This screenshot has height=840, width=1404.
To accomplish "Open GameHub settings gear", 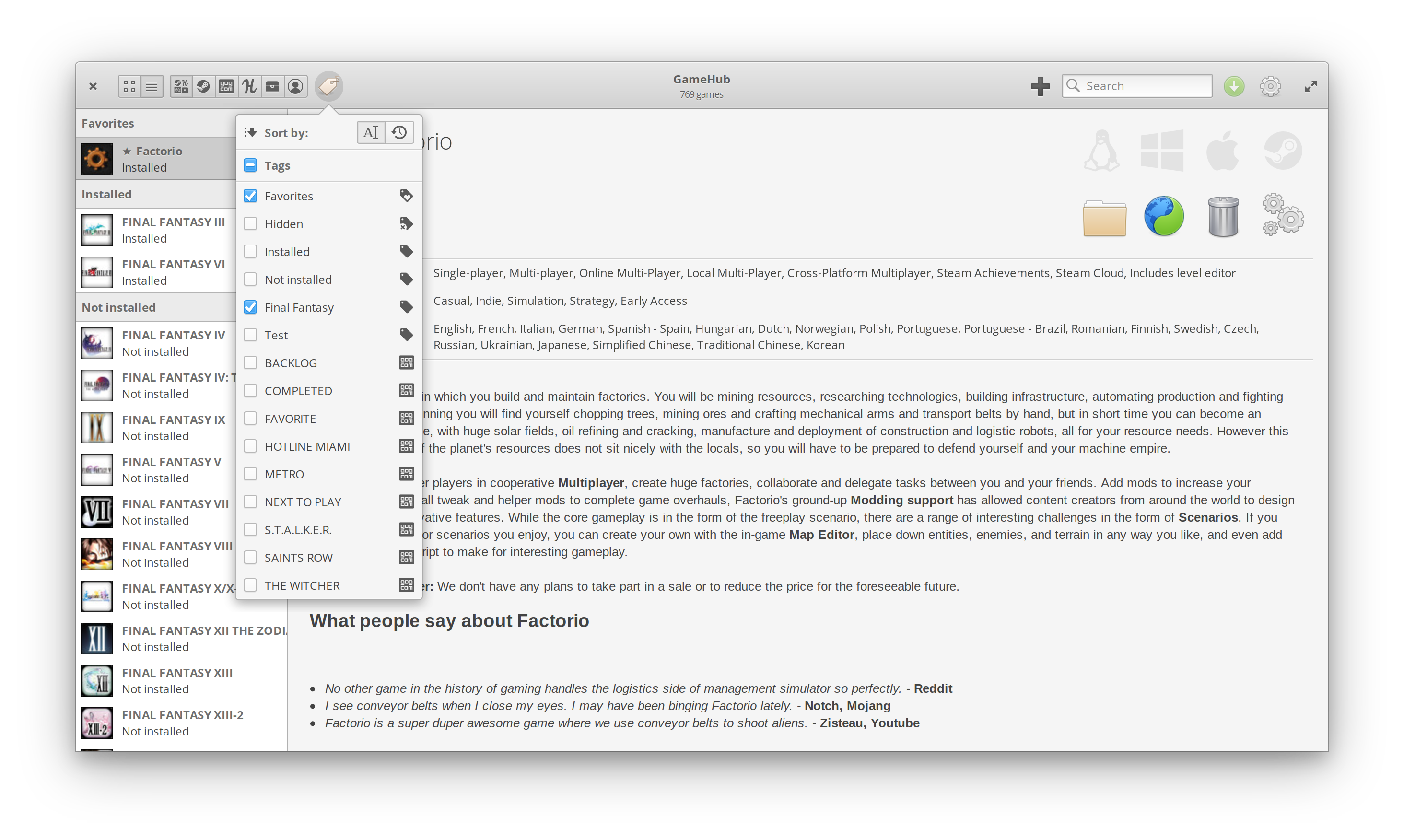I will (x=1270, y=86).
